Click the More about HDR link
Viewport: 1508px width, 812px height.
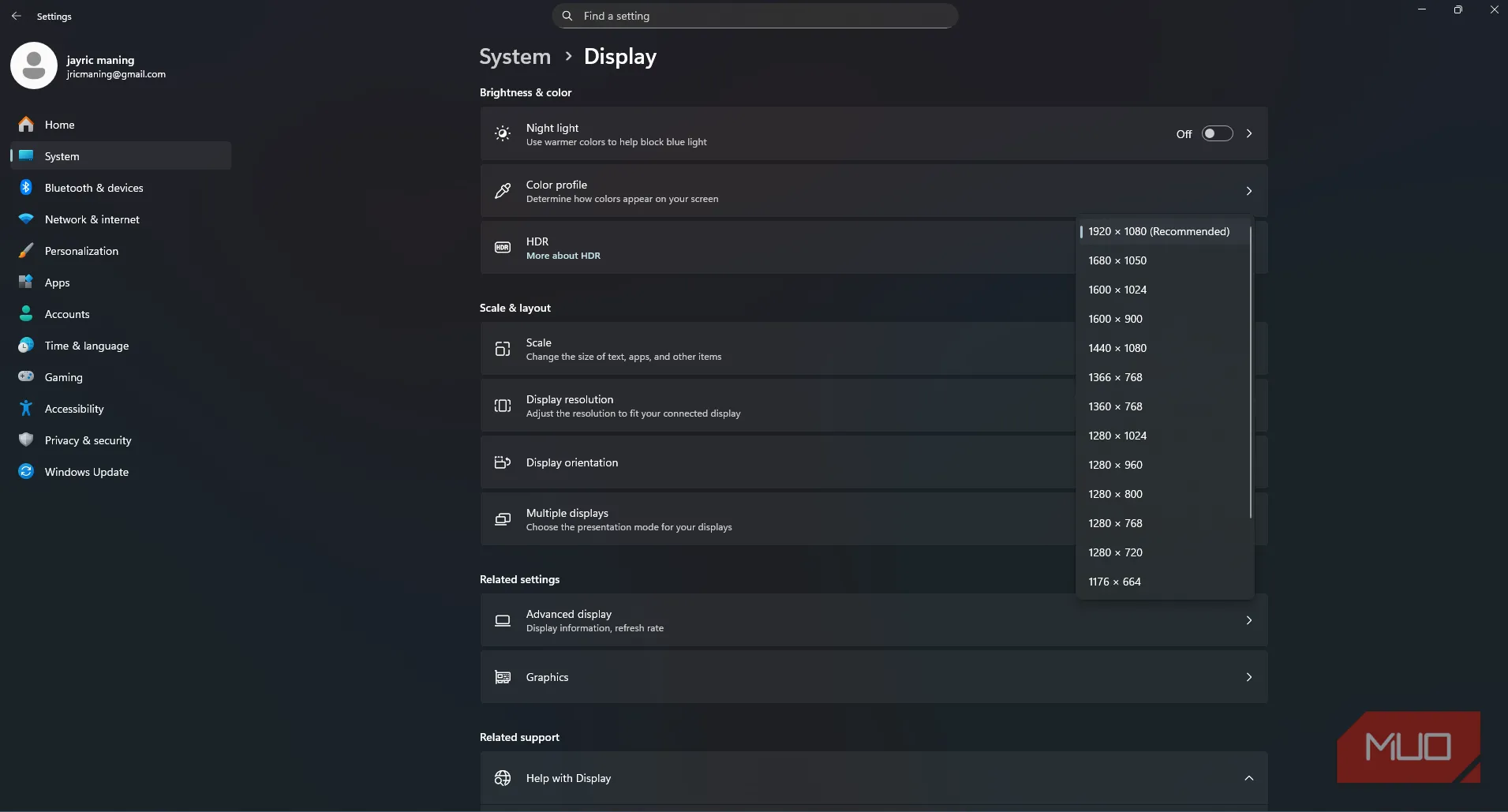[563, 256]
